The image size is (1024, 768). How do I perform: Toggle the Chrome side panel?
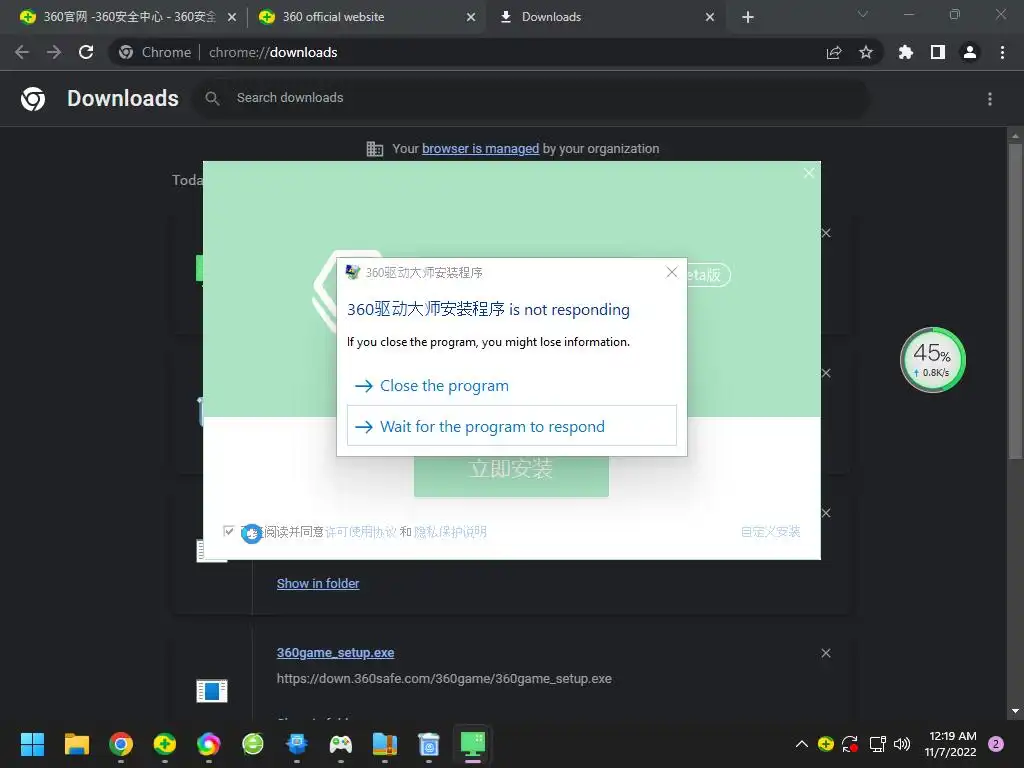pos(938,52)
